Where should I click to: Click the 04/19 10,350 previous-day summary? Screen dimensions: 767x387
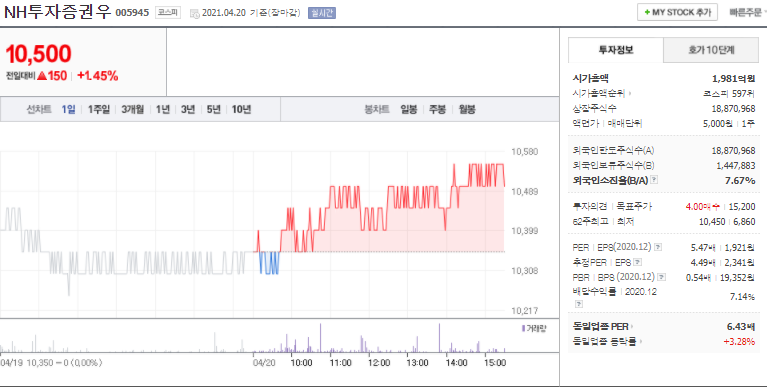click(x=51, y=363)
